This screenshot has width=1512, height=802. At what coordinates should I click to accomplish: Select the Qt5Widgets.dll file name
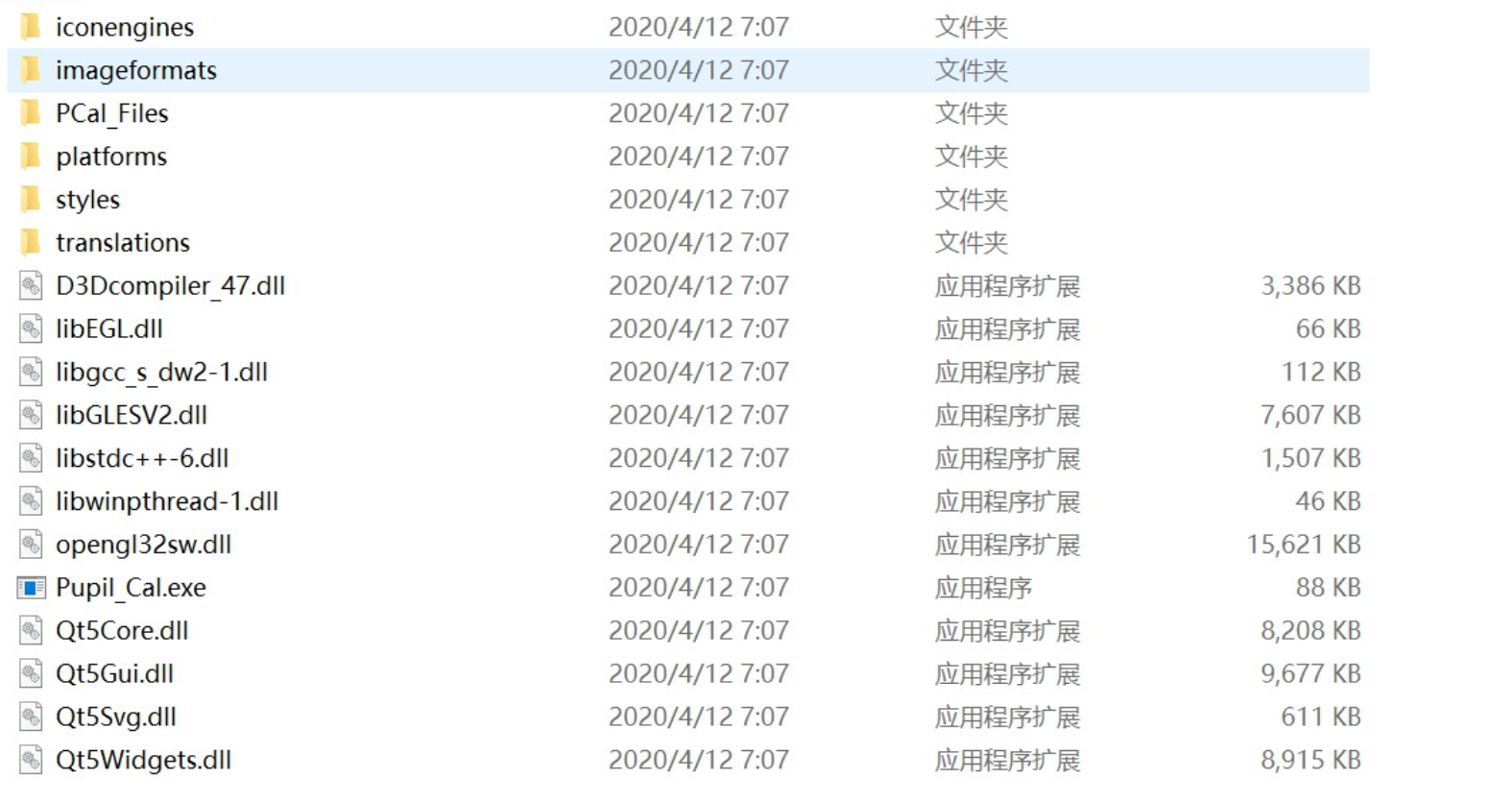(x=144, y=760)
